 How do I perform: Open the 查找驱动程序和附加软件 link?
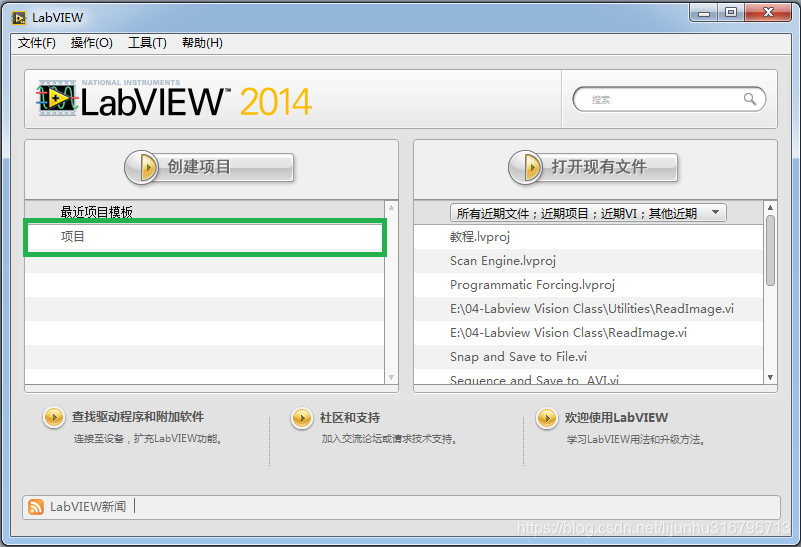[138, 417]
